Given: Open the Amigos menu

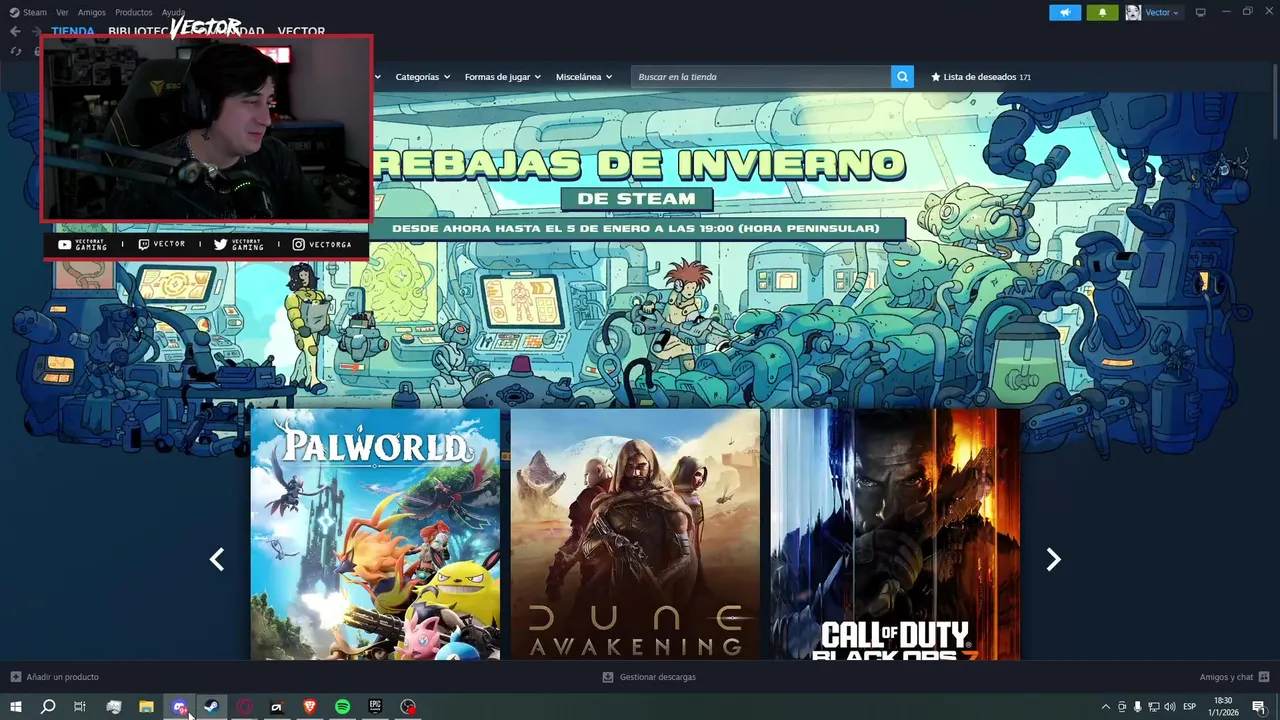Looking at the screenshot, I should pos(92,12).
